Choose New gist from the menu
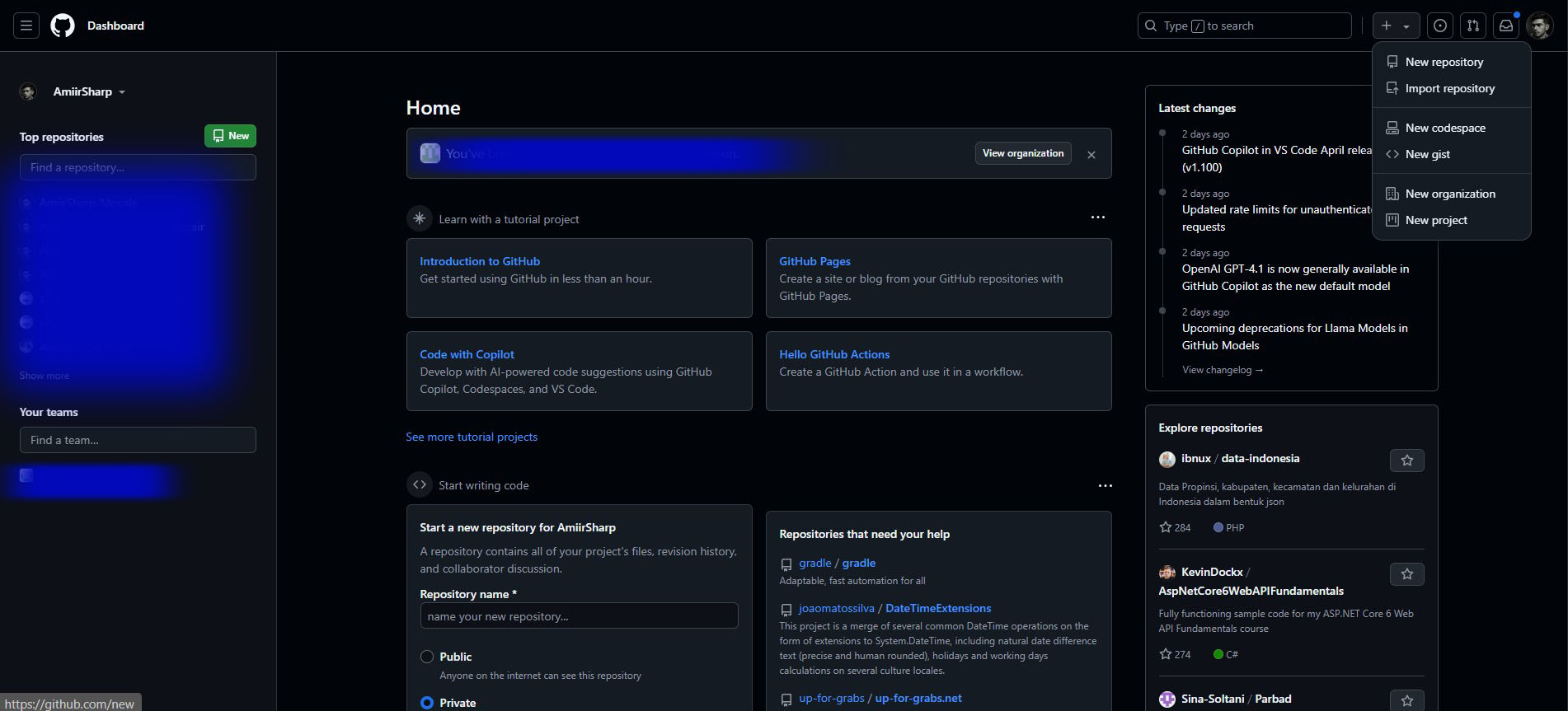Screen dimensions: 1568x711 pos(1451,154)
